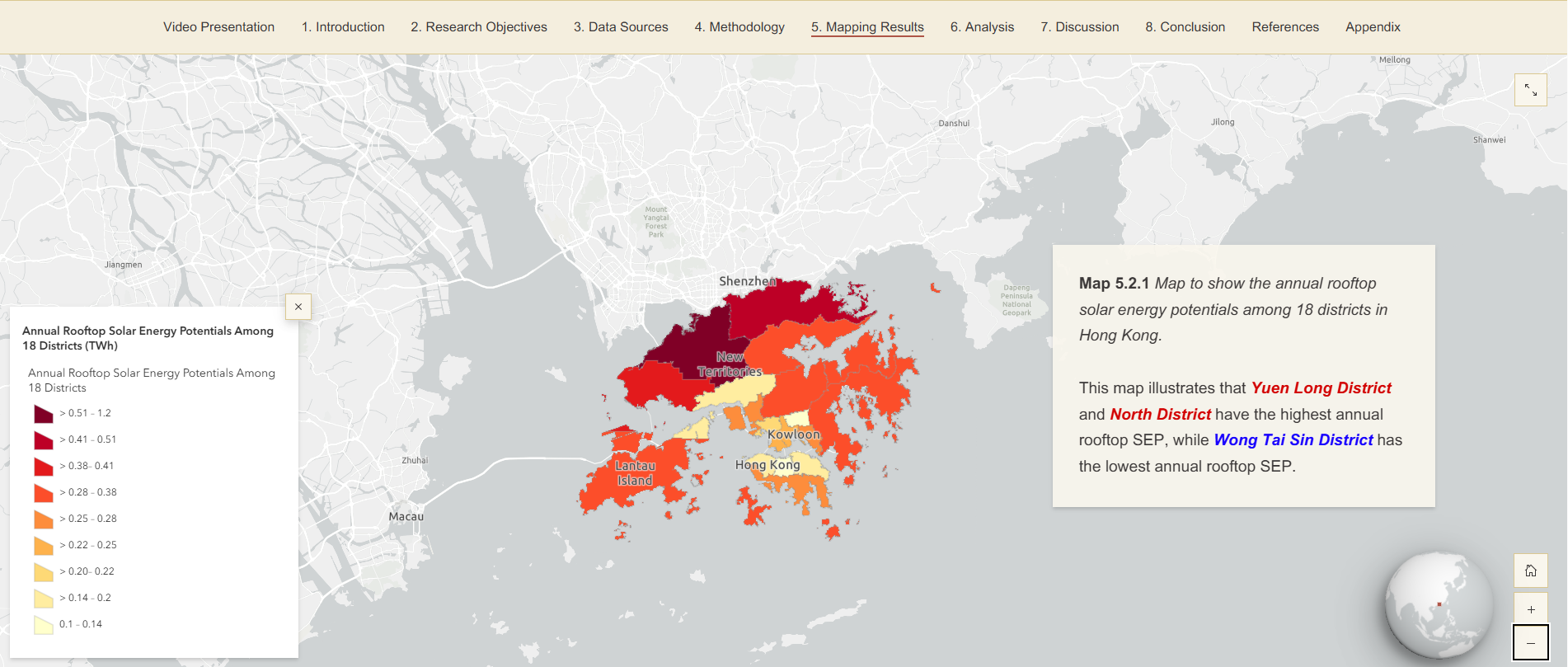Navigate to 6. Analysis section

982,27
